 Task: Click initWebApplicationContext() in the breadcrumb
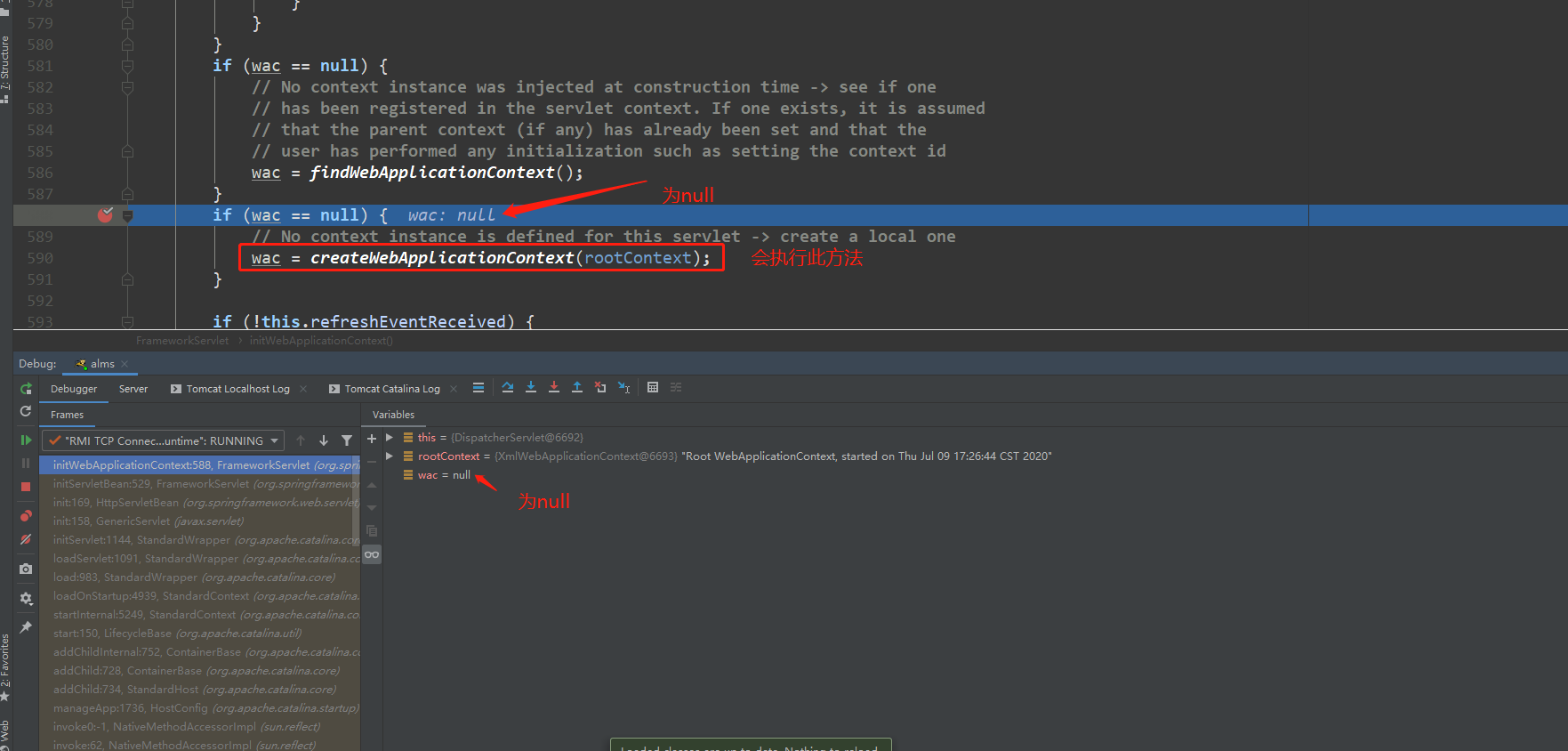tap(321, 341)
